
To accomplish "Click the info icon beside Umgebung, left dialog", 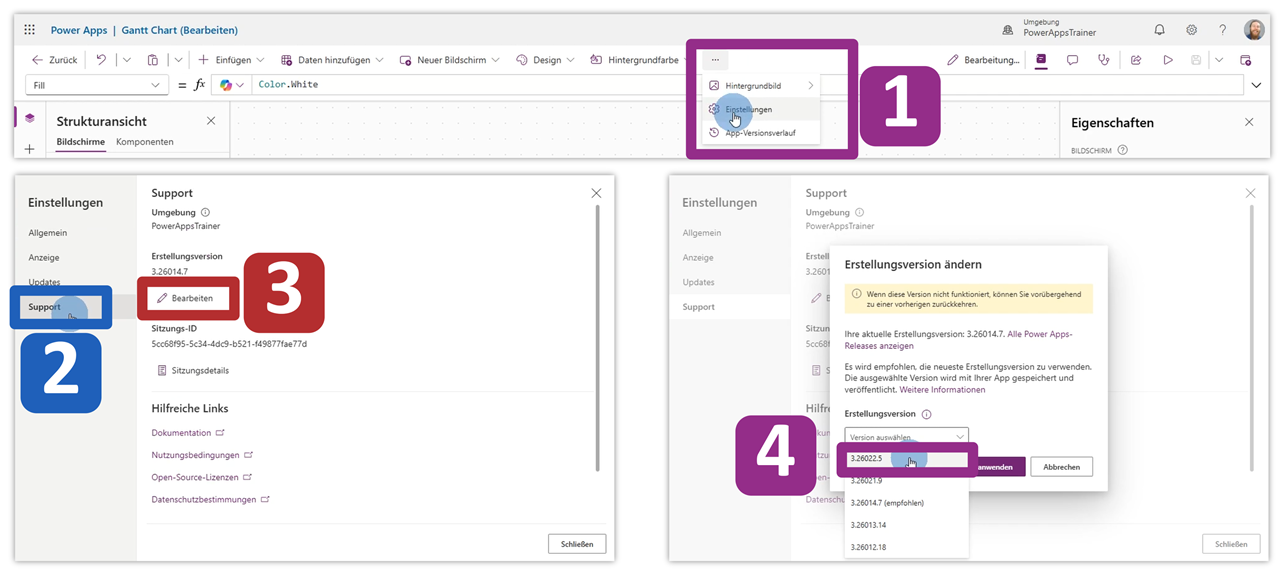I will tap(206, 213).
